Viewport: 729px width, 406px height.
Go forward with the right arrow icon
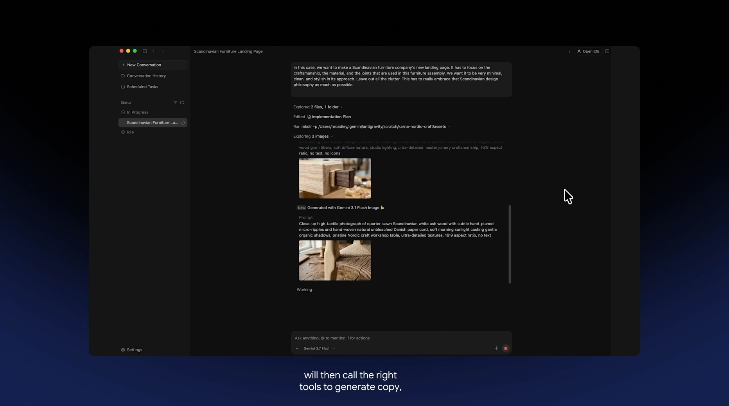tap(162, 51)
